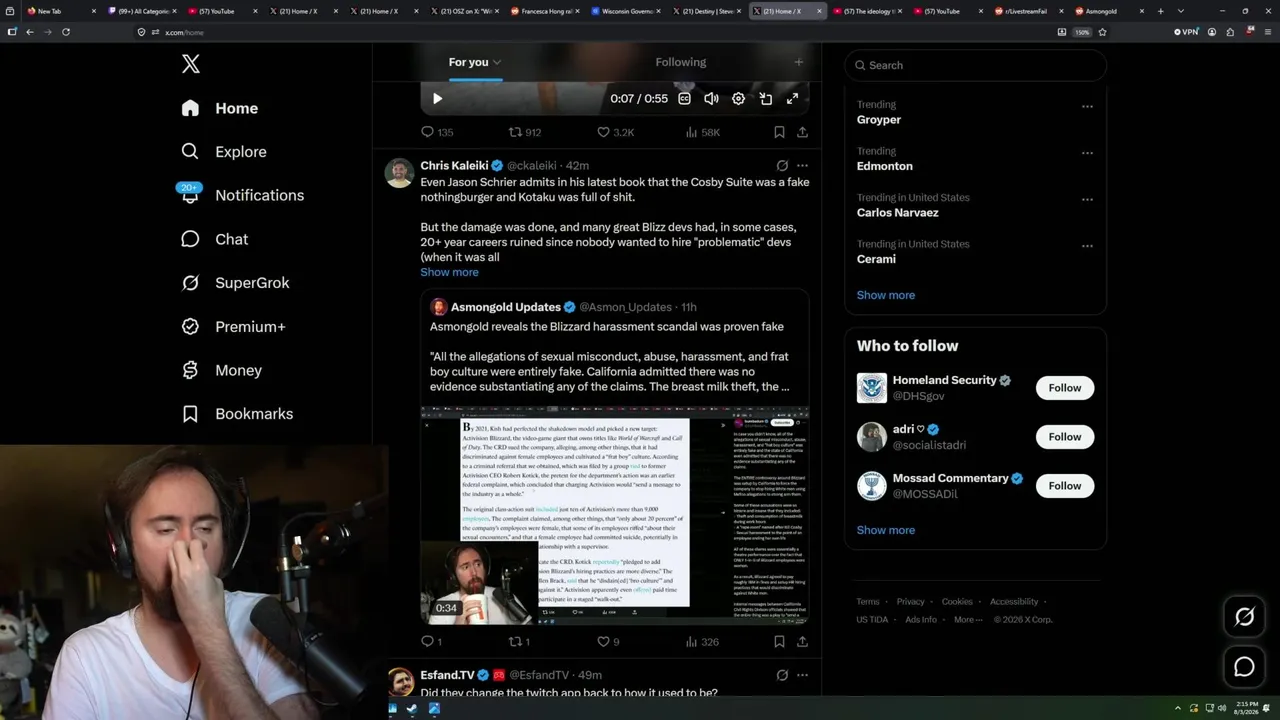Open the more menu on Chris Kaleiki's post

[802, 166]
